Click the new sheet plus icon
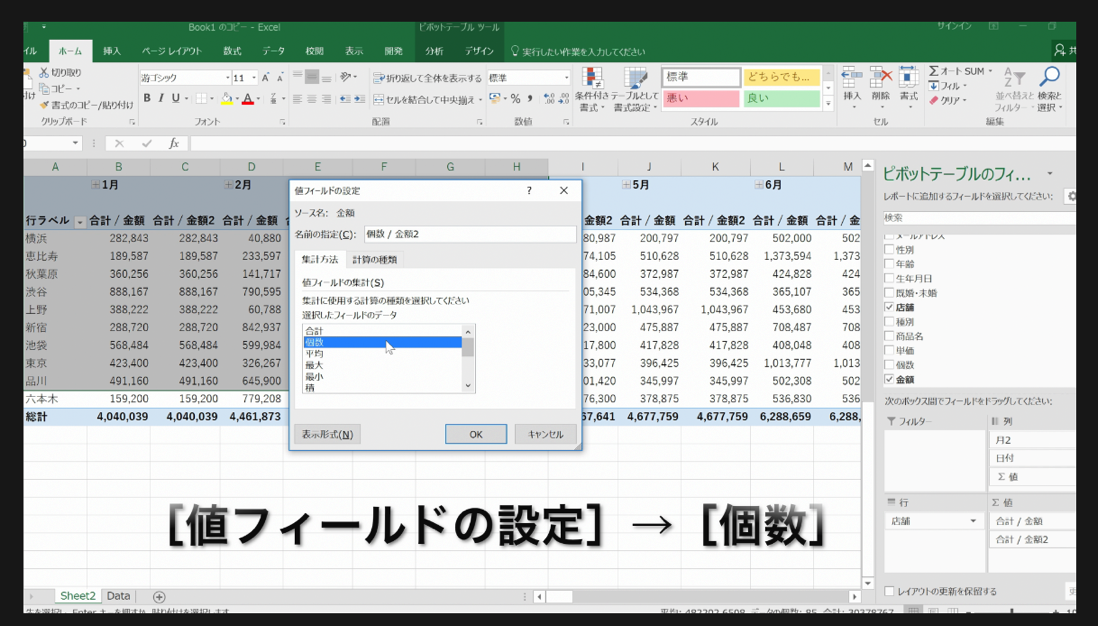1098x626 pixels. [x=159, y=597]
